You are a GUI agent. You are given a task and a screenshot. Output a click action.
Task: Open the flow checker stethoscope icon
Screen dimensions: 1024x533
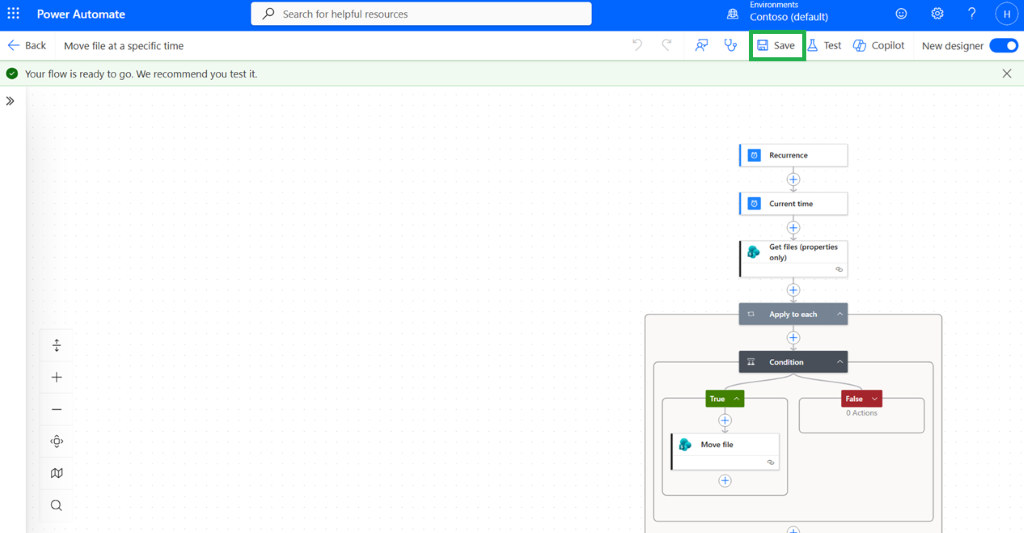click(730, 45)
